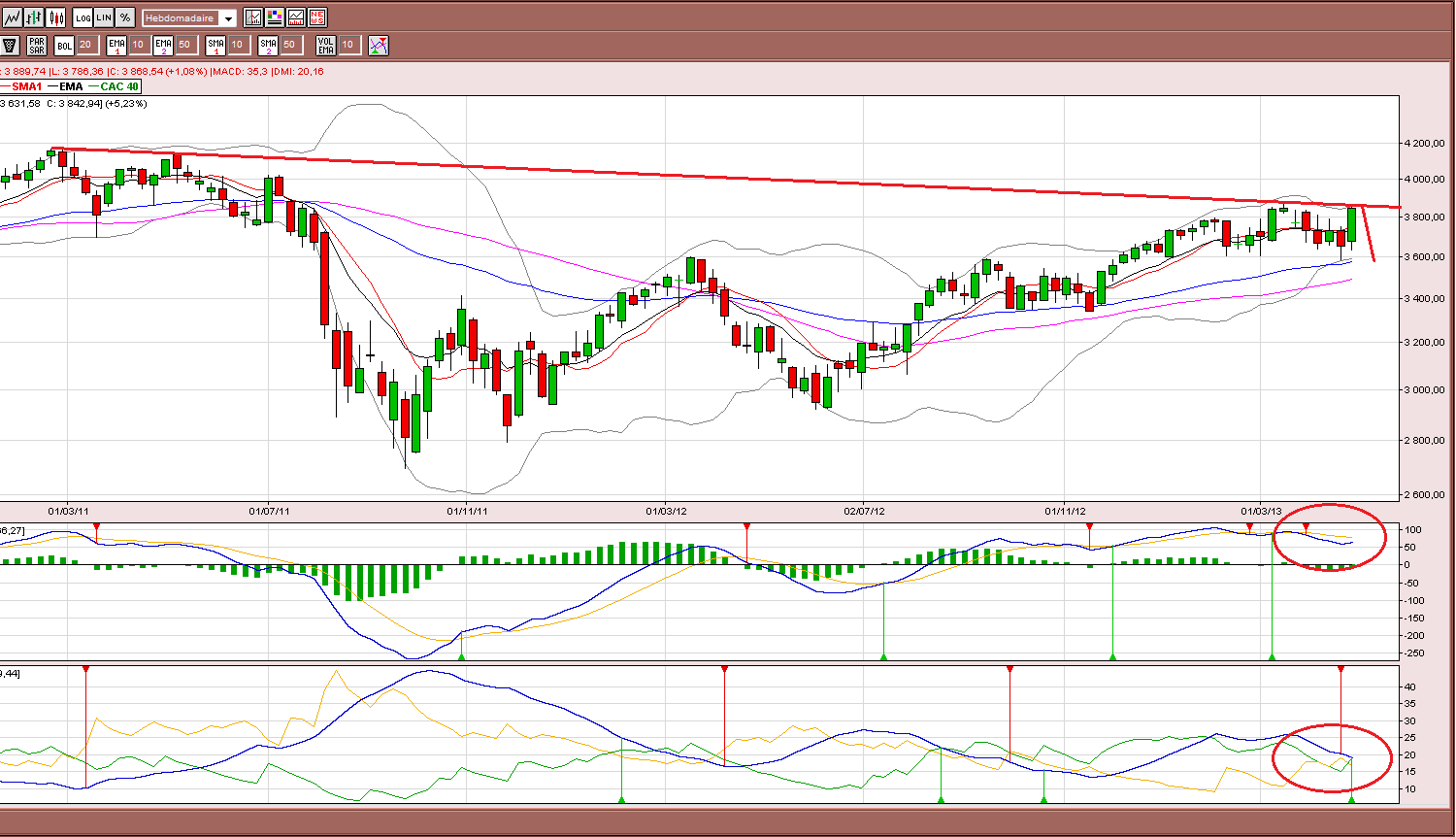
Task: Select the last green marker in the DMI panel
Action: pyautogui.click(x=1352, y=799)
